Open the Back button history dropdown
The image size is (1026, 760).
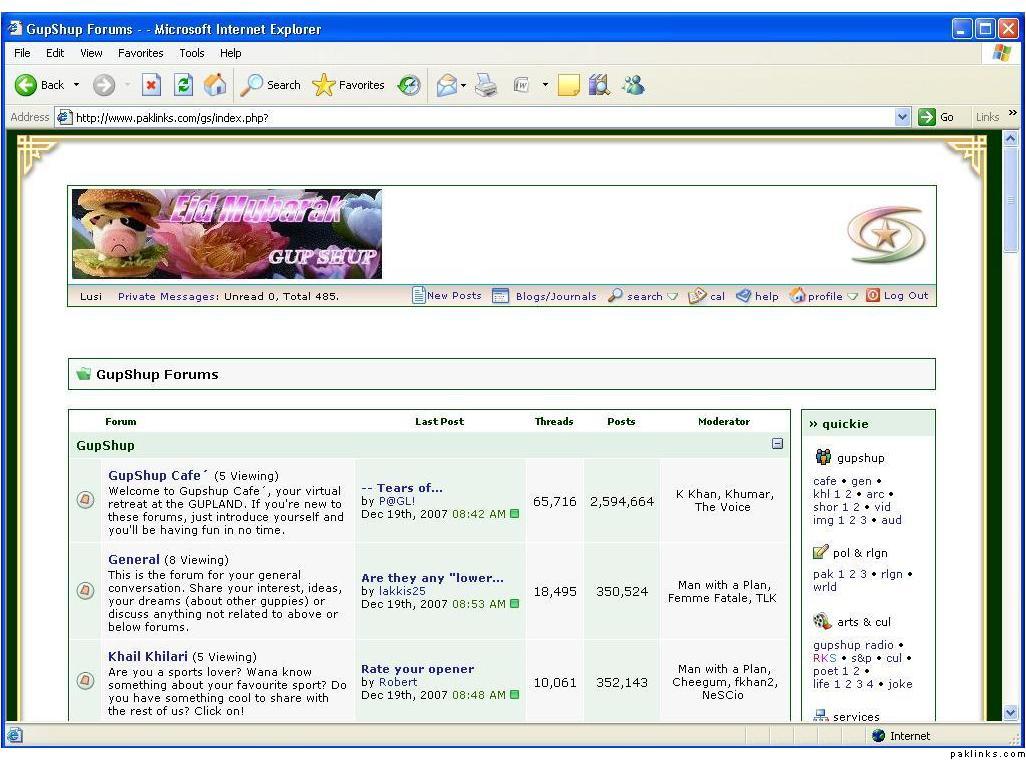(x=76, y=86)
